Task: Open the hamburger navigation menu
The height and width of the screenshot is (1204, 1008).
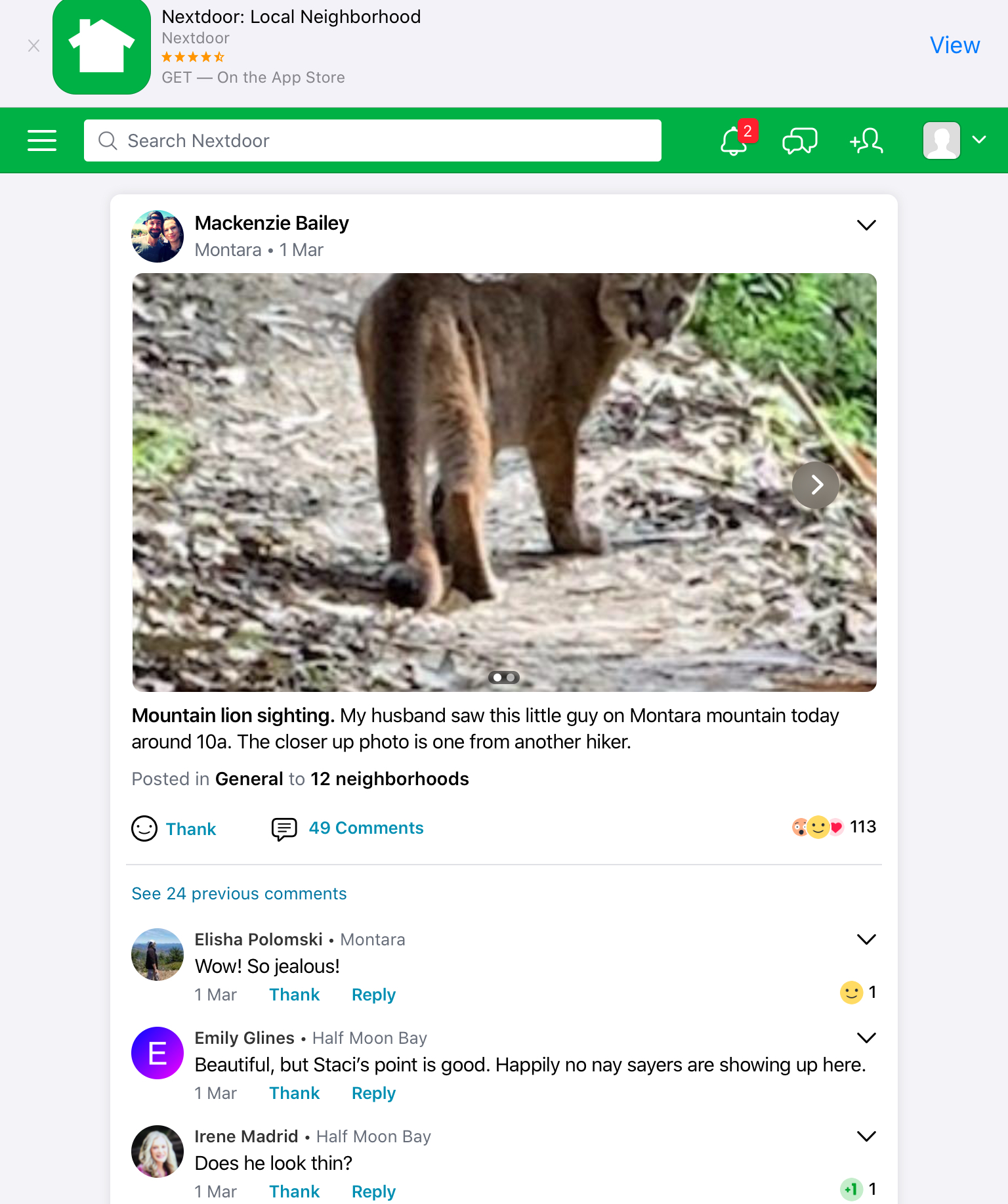Action: tap(42, 140)
